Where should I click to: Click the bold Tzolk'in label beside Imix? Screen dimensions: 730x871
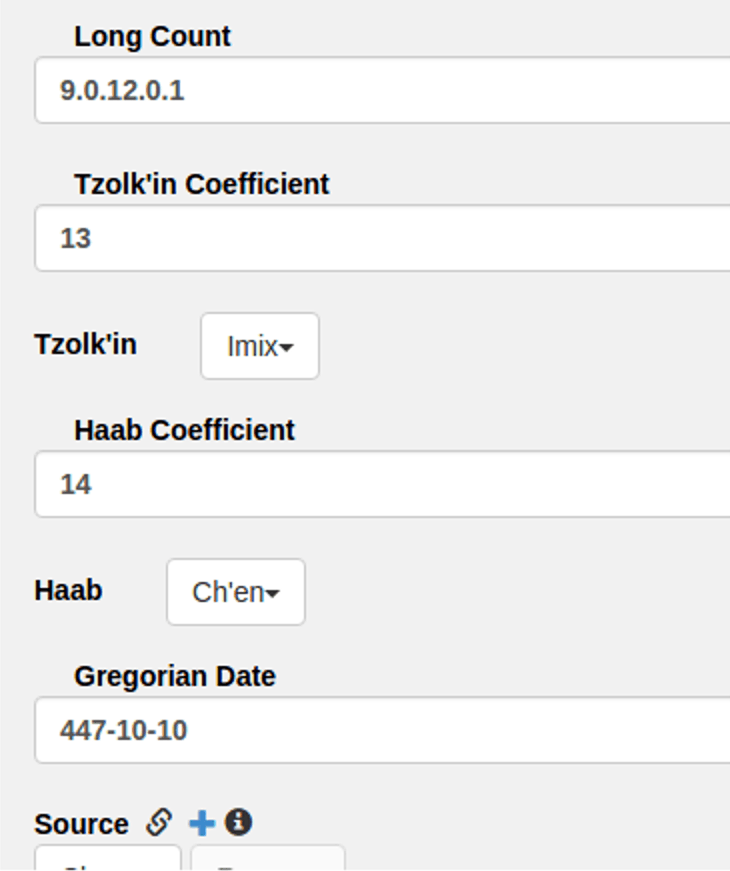point(86,344)
